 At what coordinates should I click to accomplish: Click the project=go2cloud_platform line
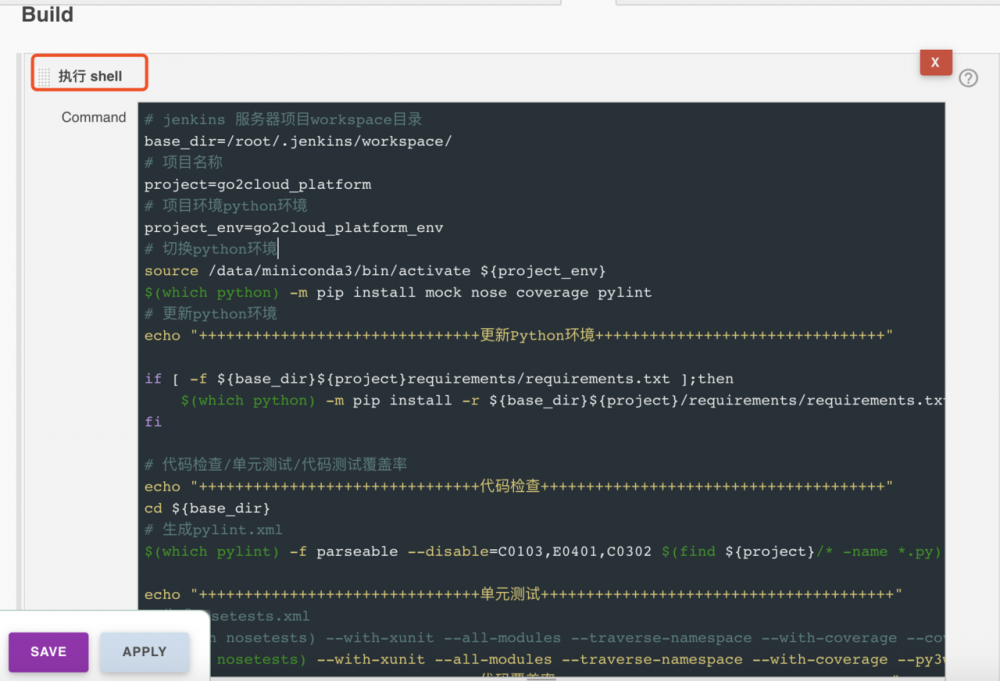(258, 184)
